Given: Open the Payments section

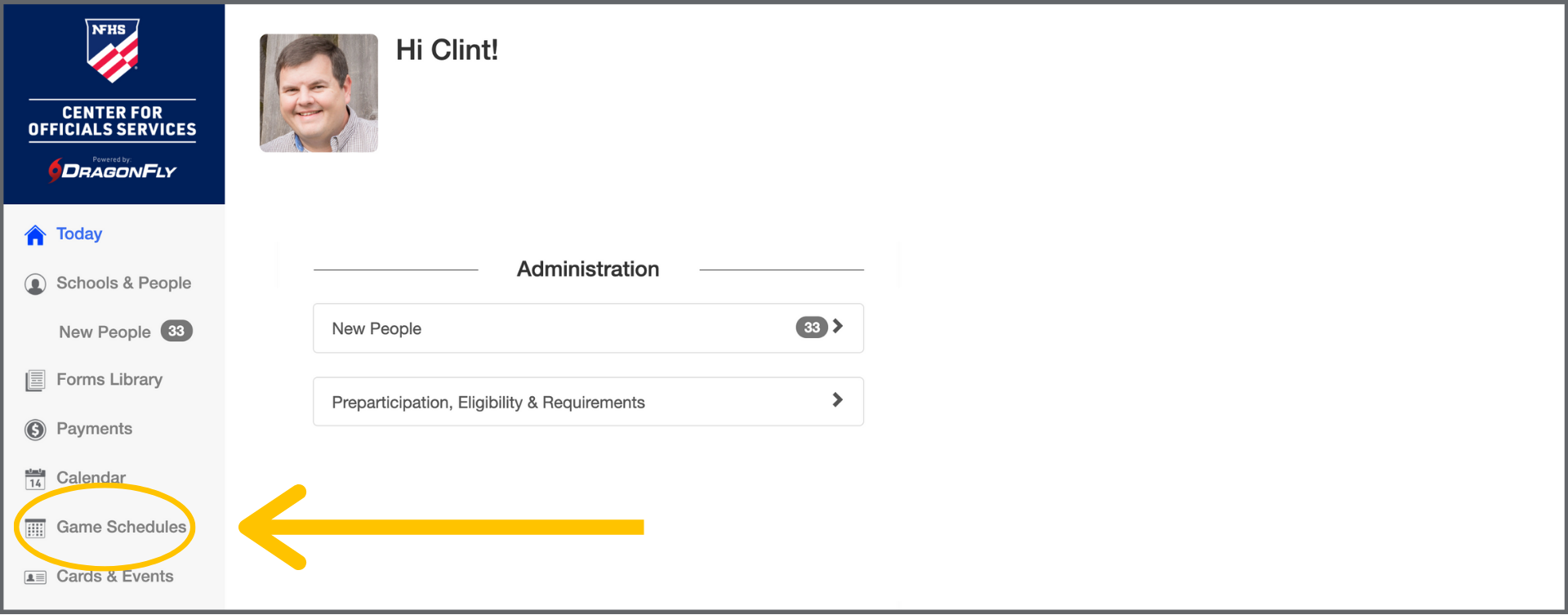Looking at the screenshot, I should (x=94, y=429).
